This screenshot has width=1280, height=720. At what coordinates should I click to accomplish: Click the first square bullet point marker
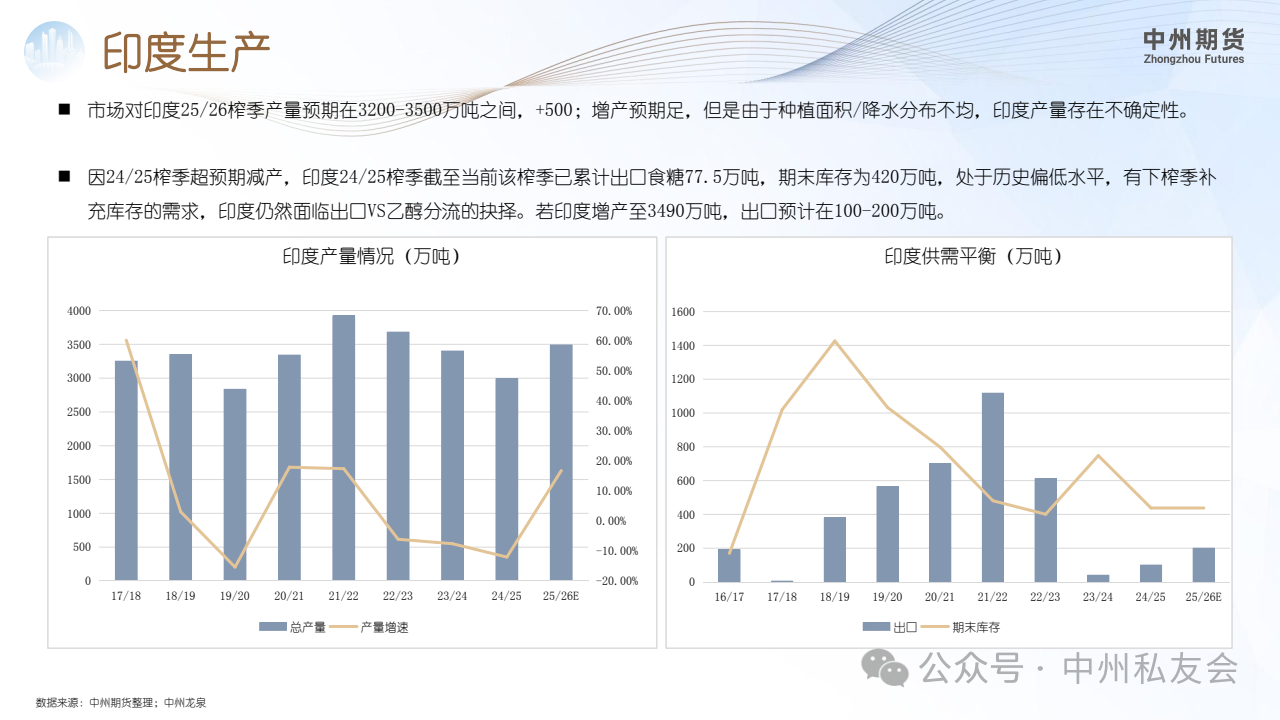(x=64, y=109)
